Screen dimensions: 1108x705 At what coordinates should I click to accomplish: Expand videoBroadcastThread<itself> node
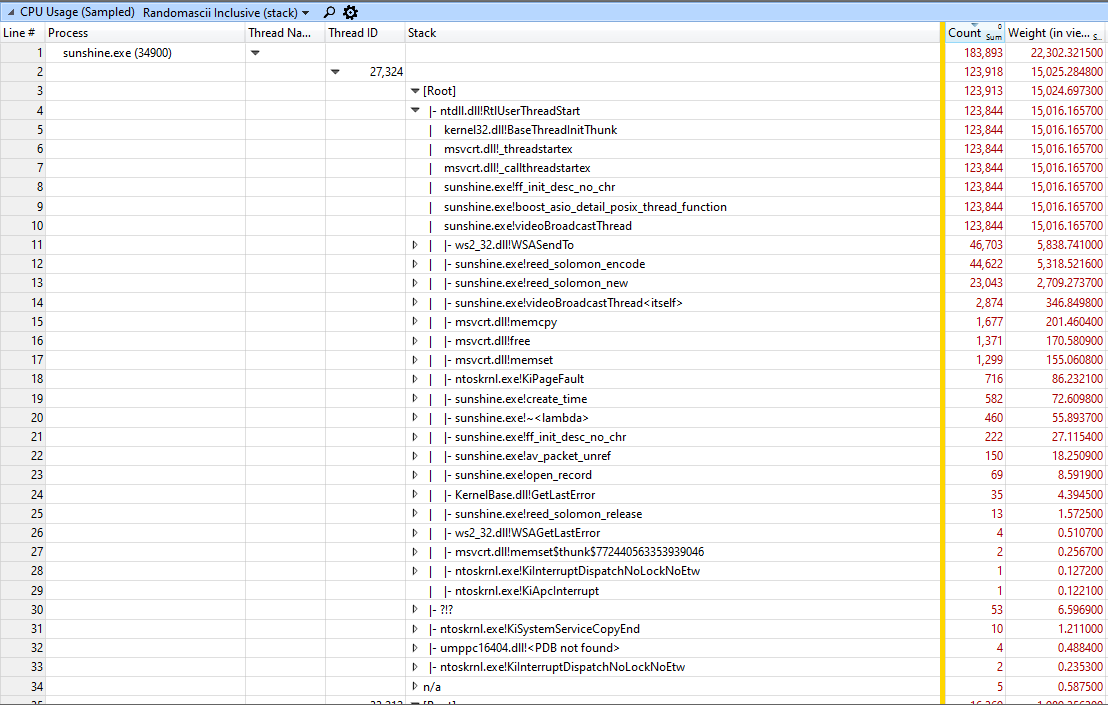[x=415, y=302]
